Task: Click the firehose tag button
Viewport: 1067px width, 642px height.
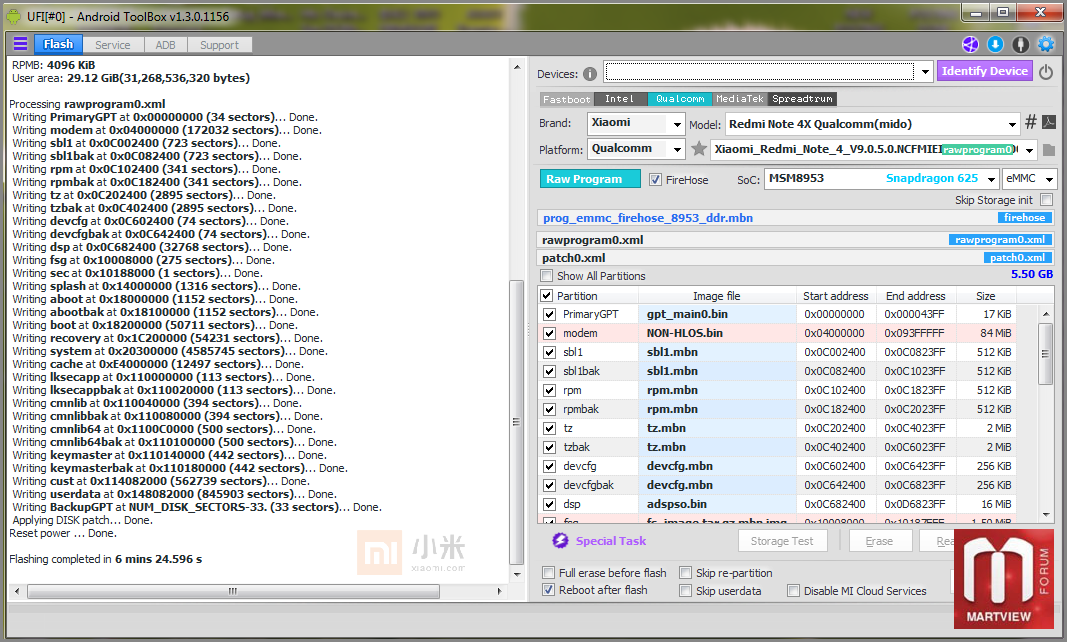Action: coord(1024,218)
